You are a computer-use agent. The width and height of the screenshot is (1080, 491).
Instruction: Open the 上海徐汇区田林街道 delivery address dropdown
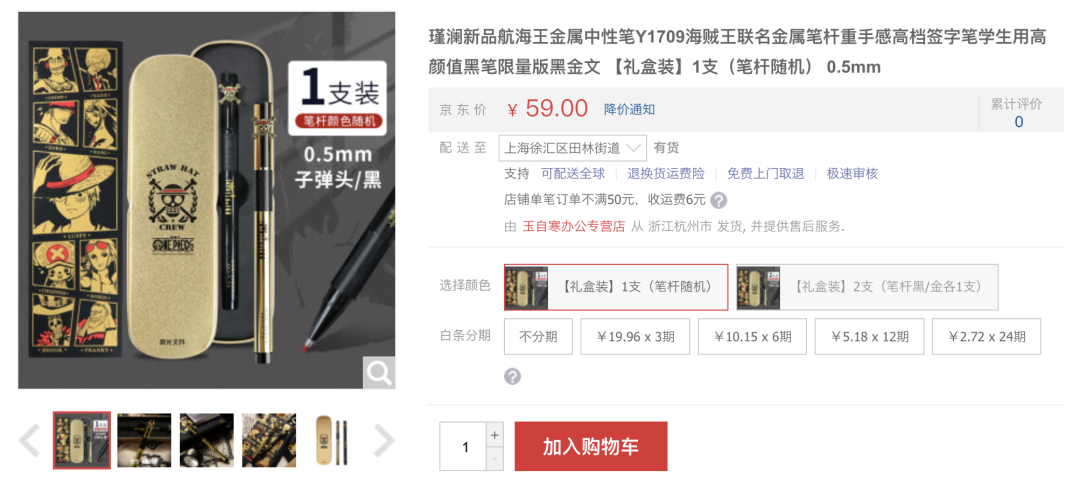(x=572, y=147)
